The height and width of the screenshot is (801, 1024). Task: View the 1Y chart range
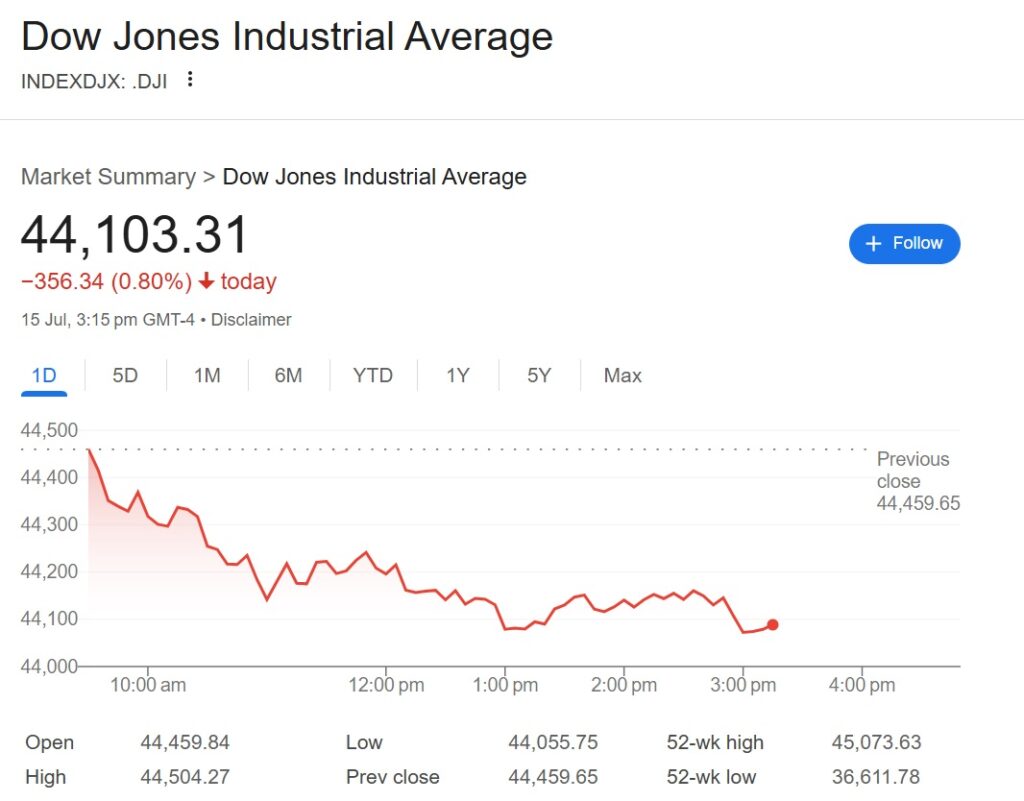coord(458,376)
